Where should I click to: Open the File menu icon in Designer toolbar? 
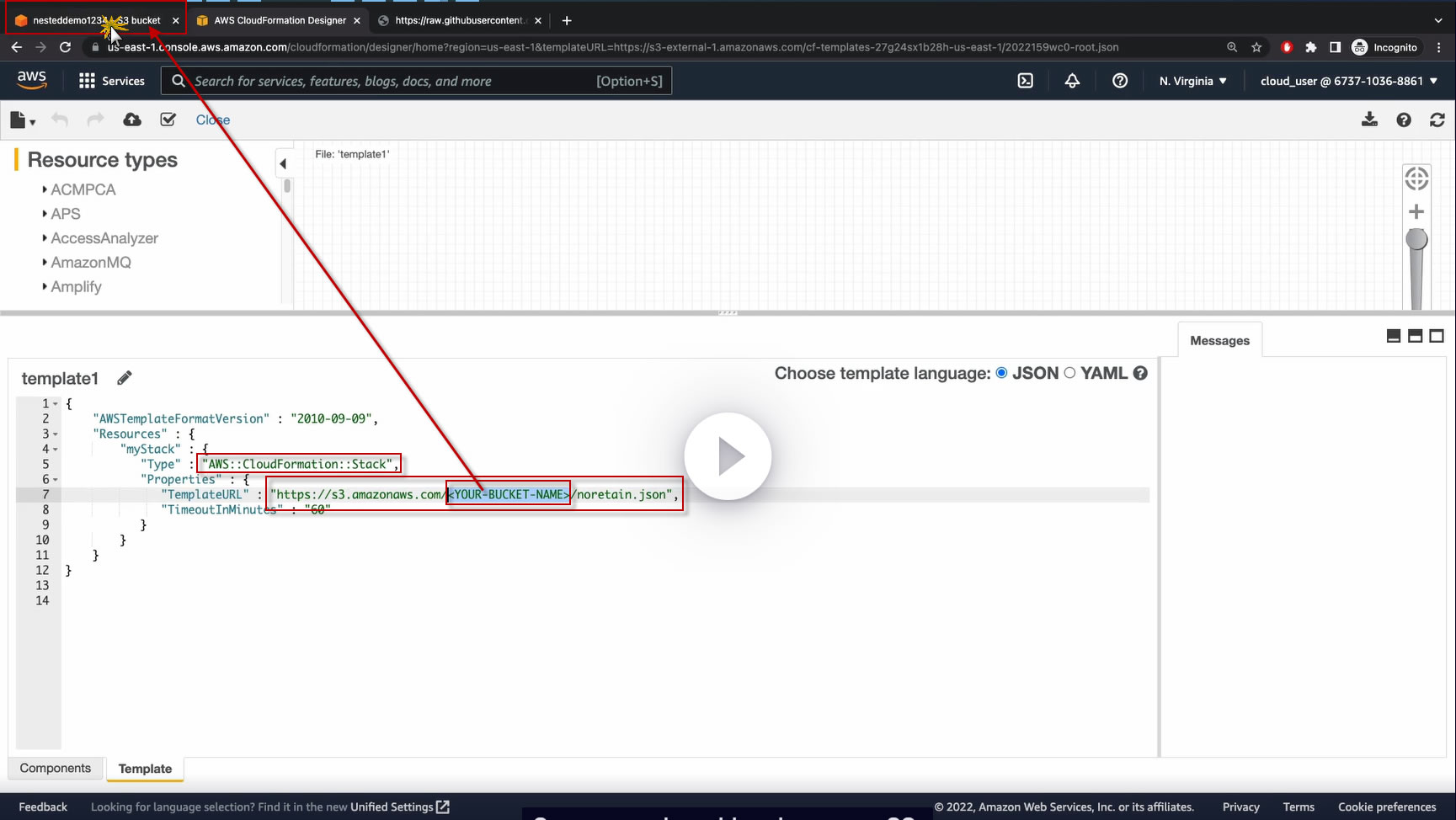tap(22, 120)
